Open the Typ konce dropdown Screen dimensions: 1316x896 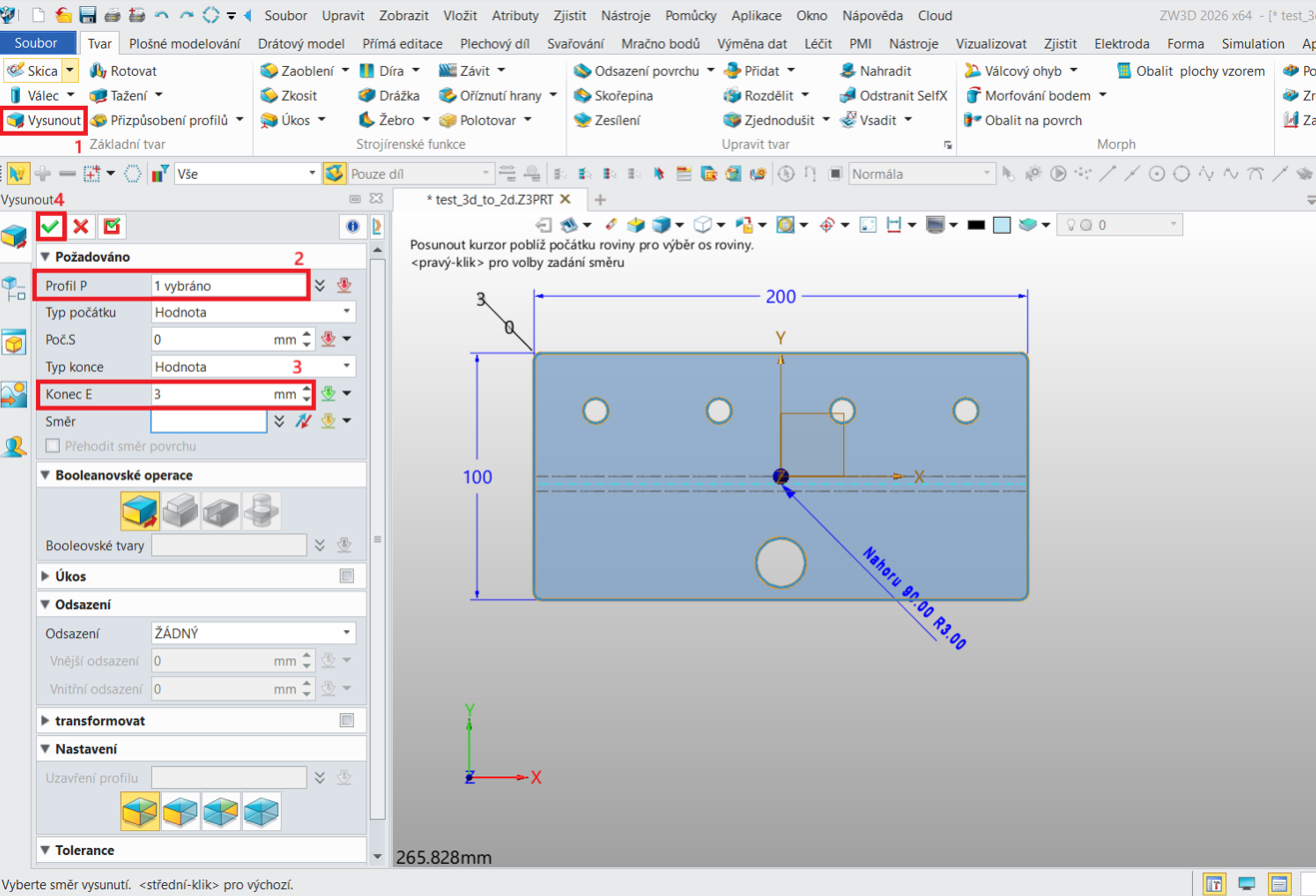(254, 367)
